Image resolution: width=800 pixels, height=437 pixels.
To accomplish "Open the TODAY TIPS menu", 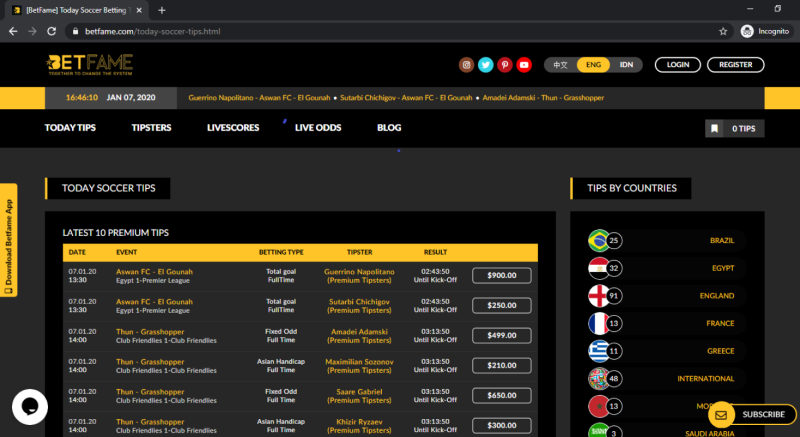I will (70, 127).
